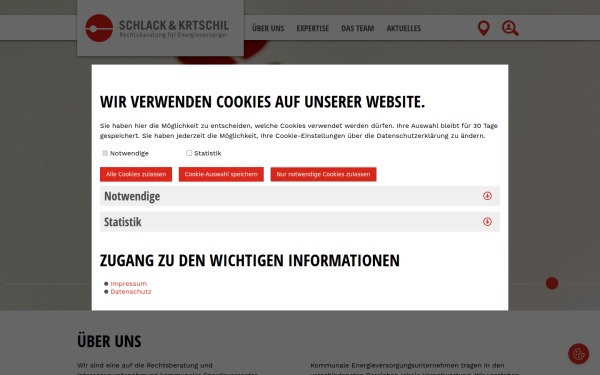Viewport: 600px width, 375px height.
Task: Open cookie settings via cookie icon
Action: point(579,354)
